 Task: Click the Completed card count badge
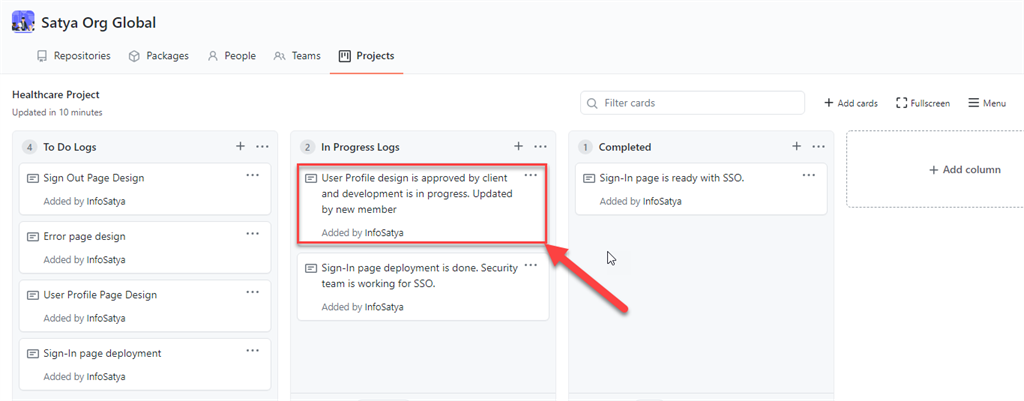pyautogui.click(x=585, y=147)
